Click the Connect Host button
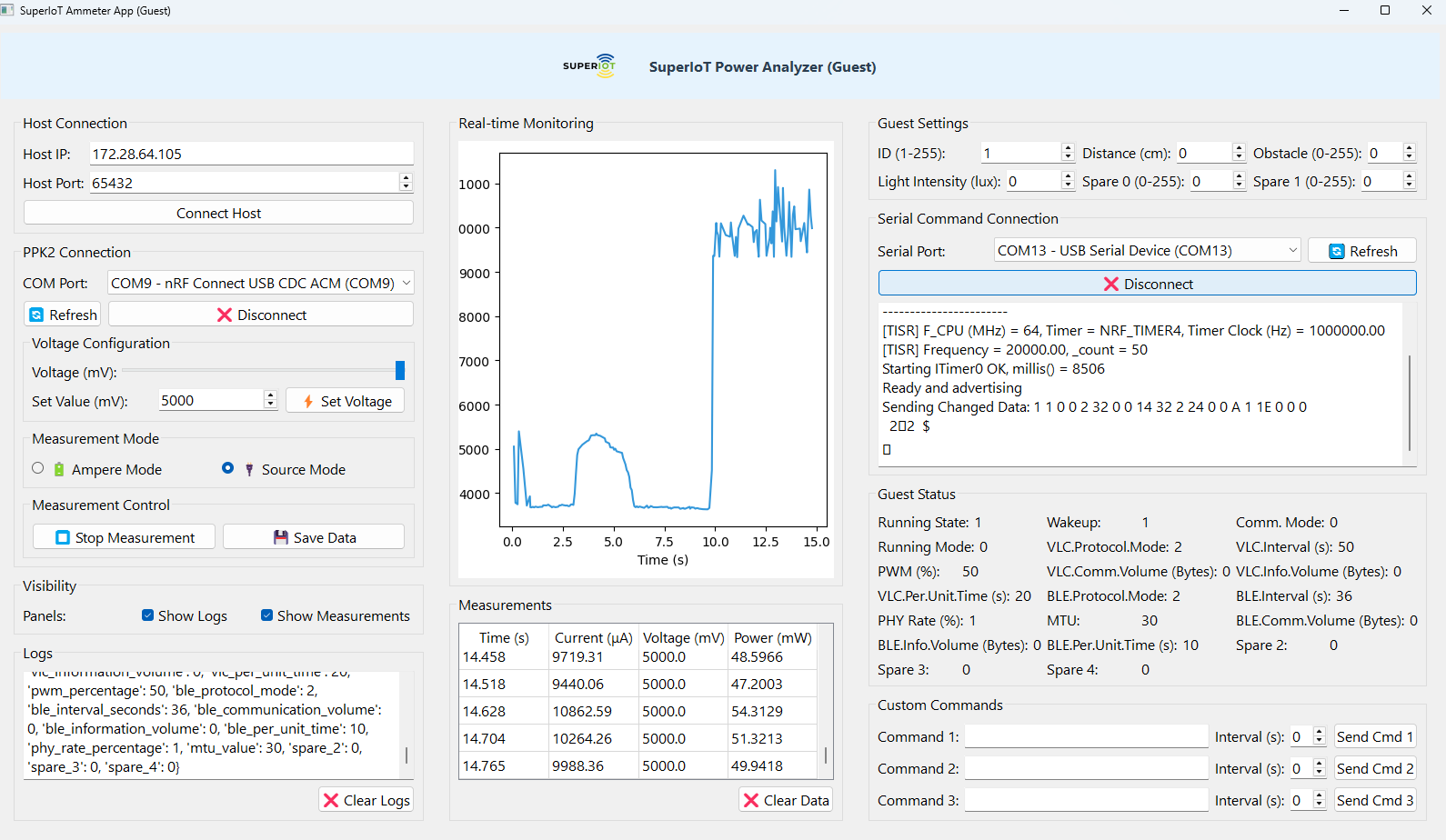This screenshot has height=840, width=1446. click(x=218, y=213)
